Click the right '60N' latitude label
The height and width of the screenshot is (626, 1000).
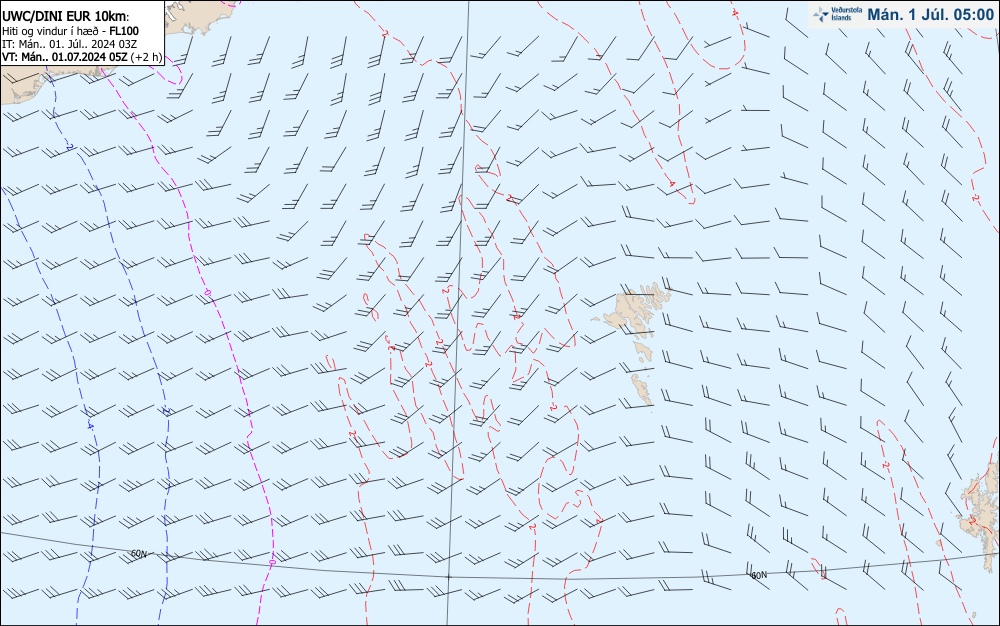(759, 575)
